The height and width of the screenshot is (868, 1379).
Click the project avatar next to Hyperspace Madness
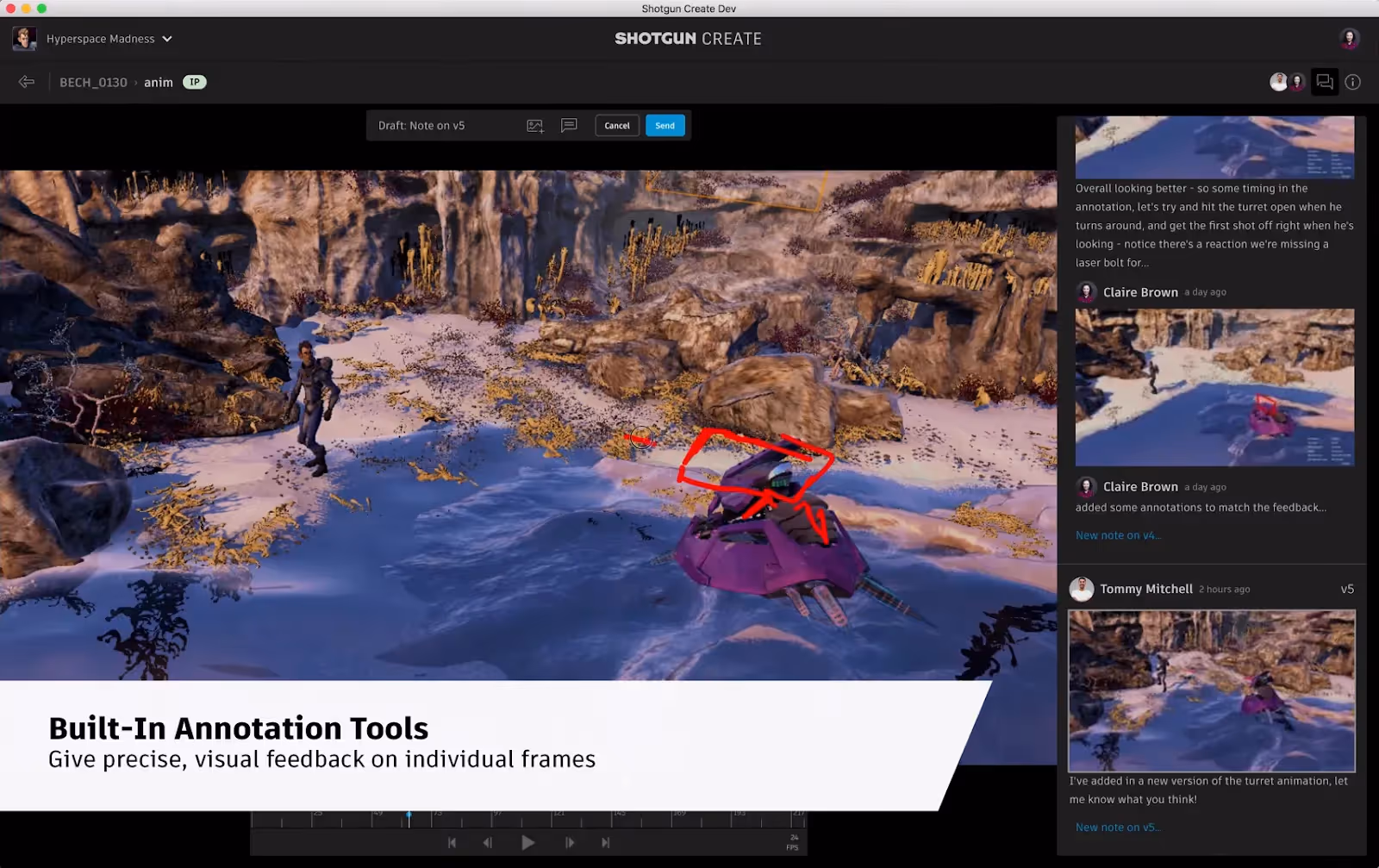[x=24, y=39]
